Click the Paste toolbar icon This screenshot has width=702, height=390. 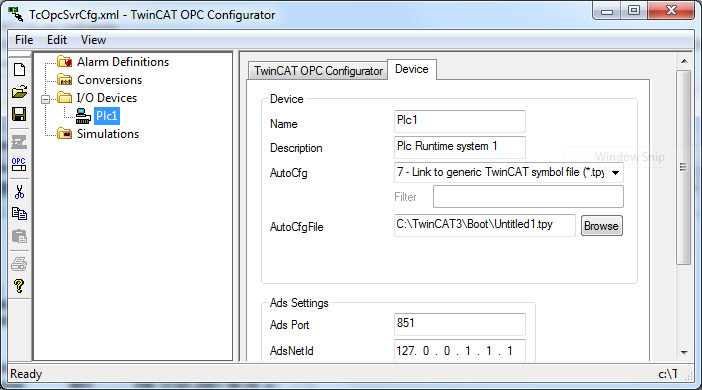click(19, 236)
